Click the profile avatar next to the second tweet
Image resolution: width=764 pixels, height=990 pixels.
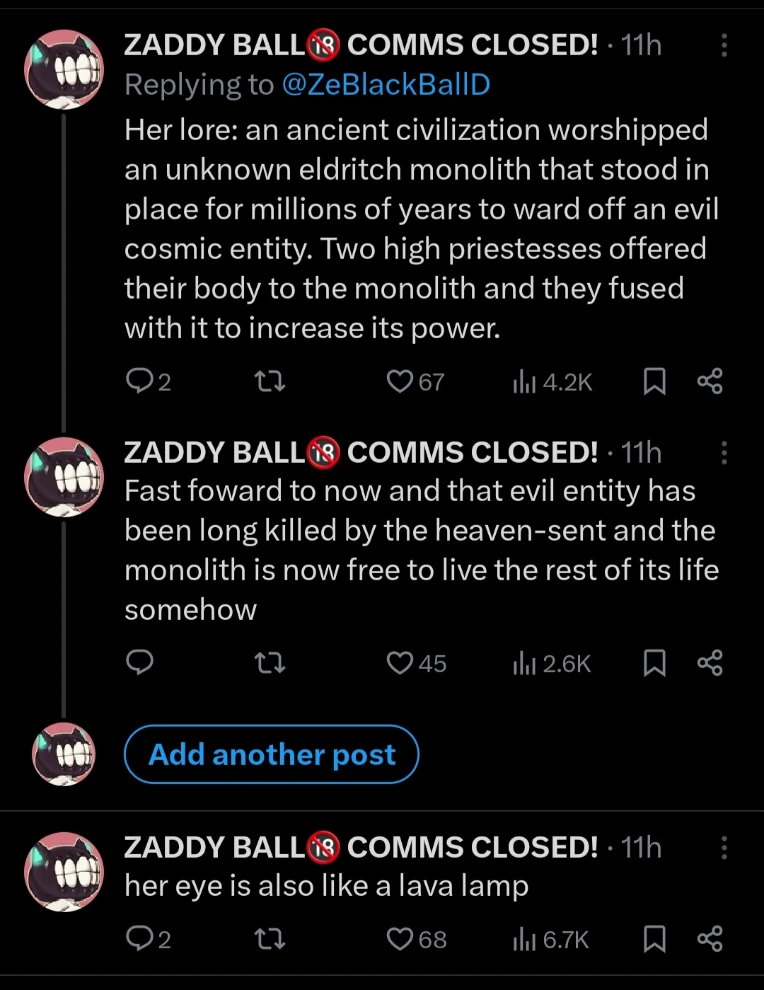[63, 477]
